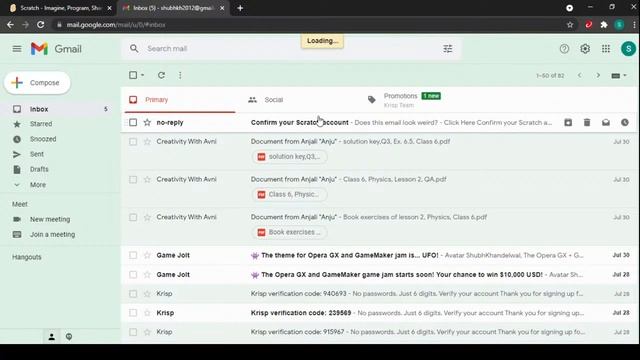The height and width of the screenshot is (360, 640).
Task: Select the solution key email checkbox
Action: pos(133,142)
